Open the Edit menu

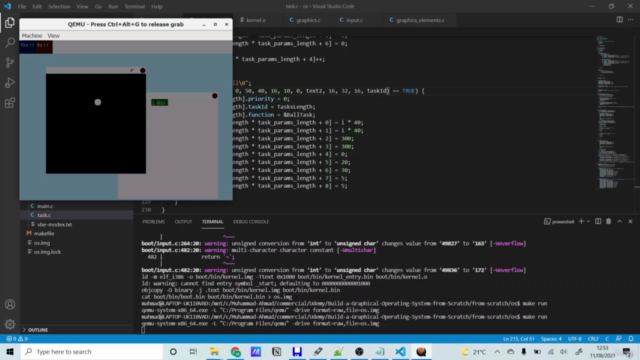coord(37,7)
